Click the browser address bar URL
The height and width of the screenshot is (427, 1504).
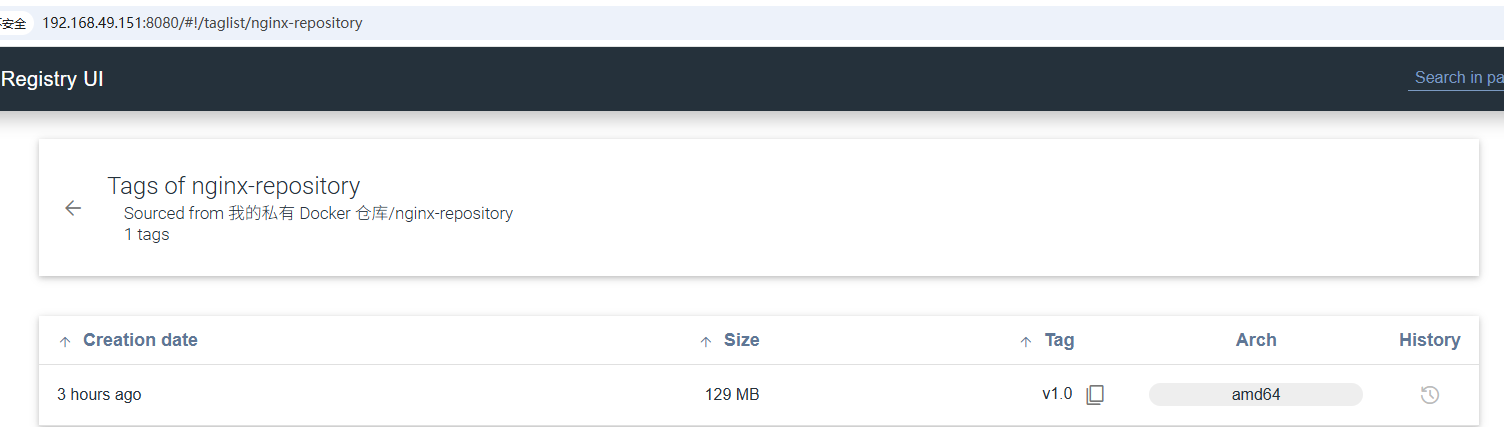(202, 23)
